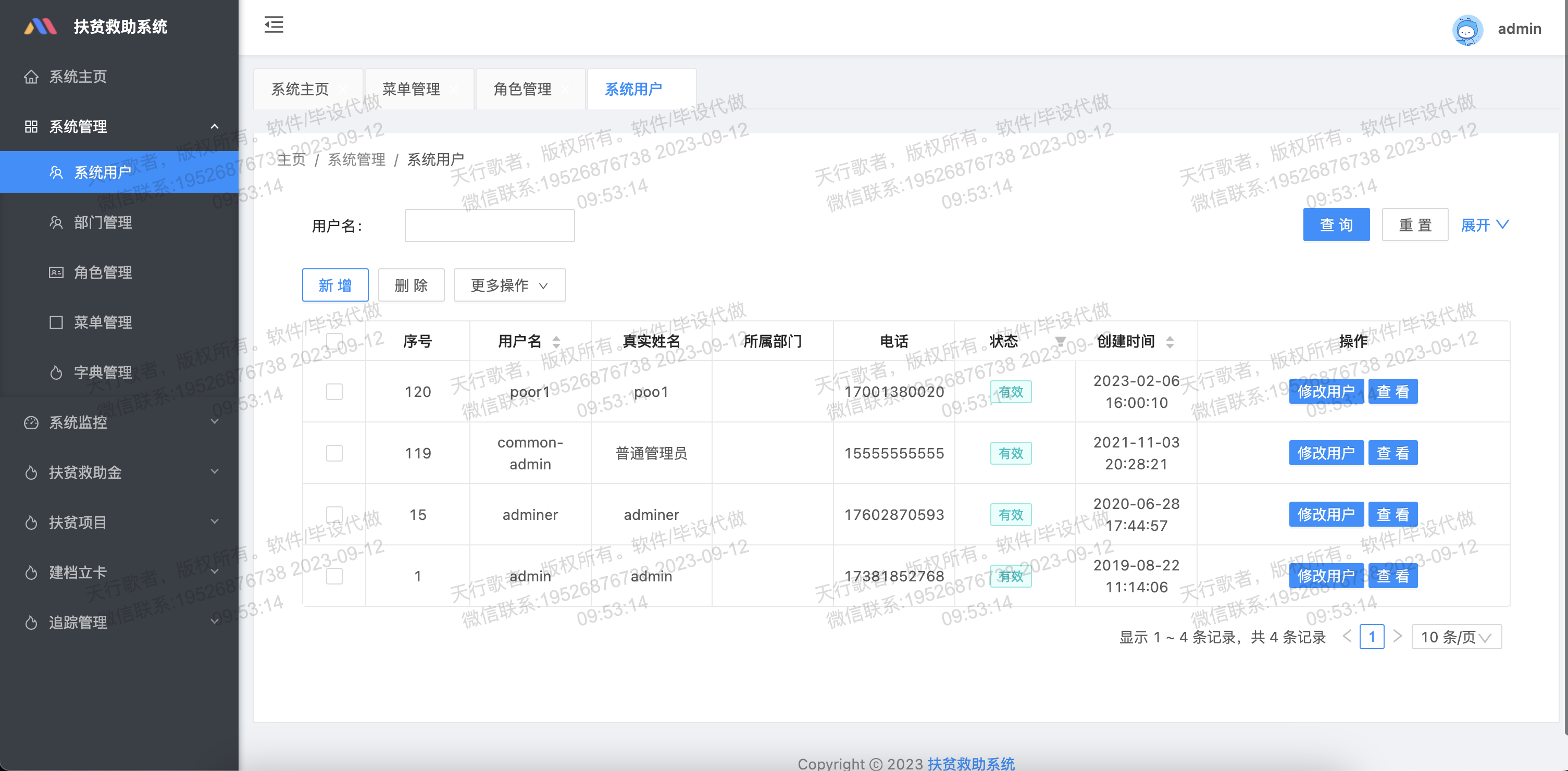Click the 角色管理 card icon
This screenshot has width=1568, height=771.
56,272
